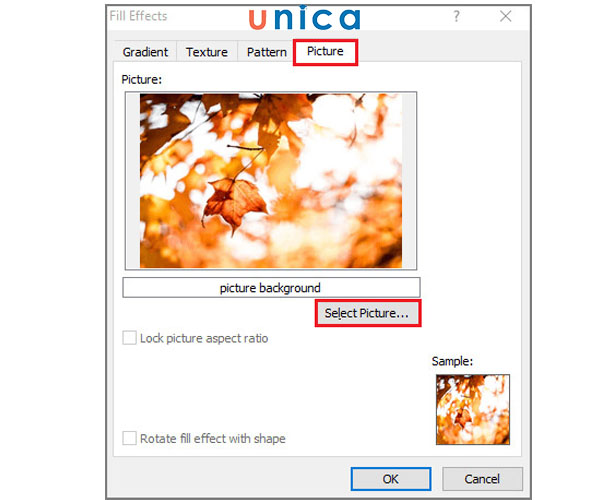Screen dimensions: 600x500
Task: Switch to the Gradient tab
Action: (145, 52)
